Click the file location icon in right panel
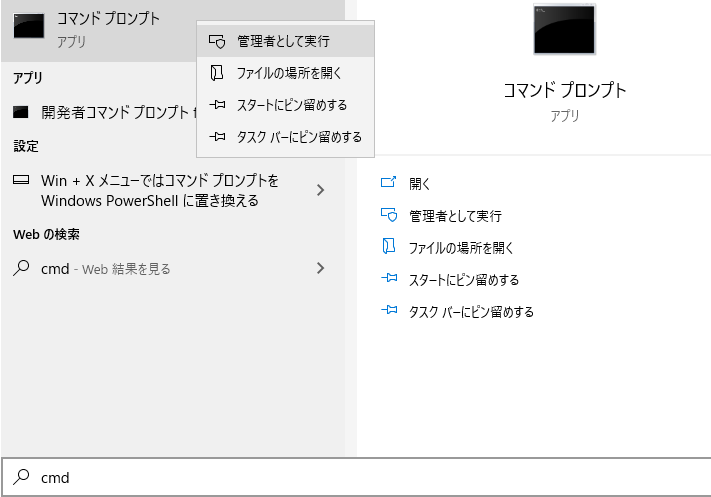 point(389,246)
